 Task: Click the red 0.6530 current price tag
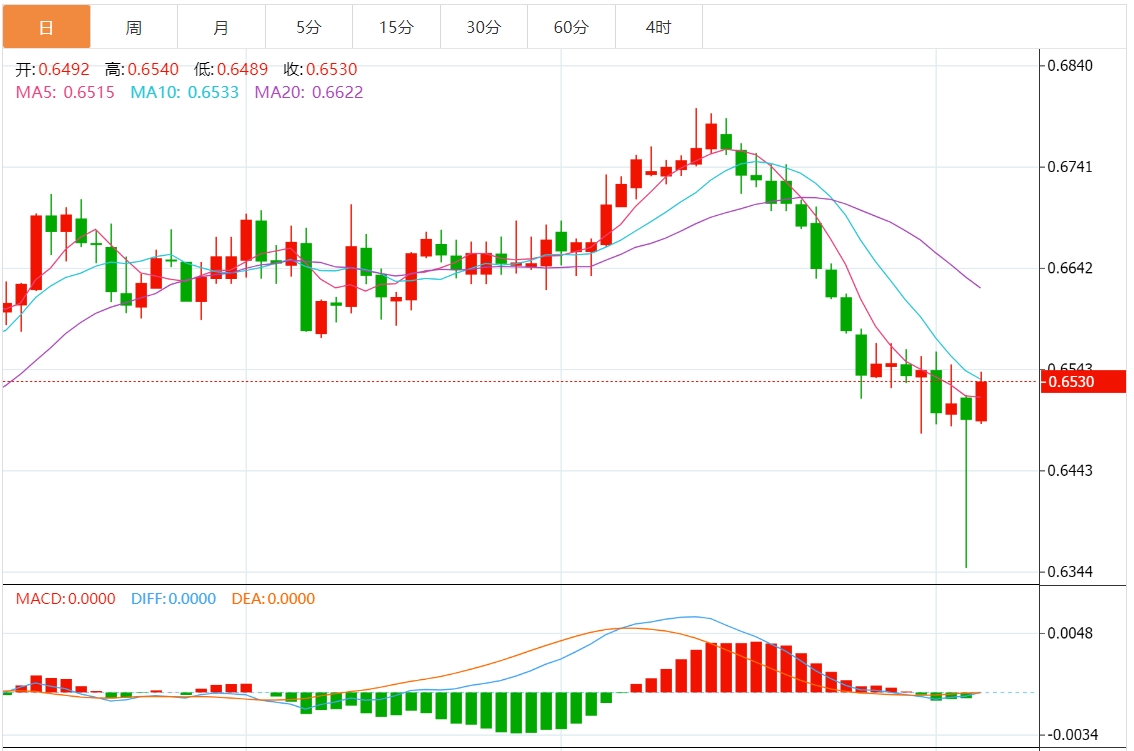pyautogui.click(x=1083, y=381)
